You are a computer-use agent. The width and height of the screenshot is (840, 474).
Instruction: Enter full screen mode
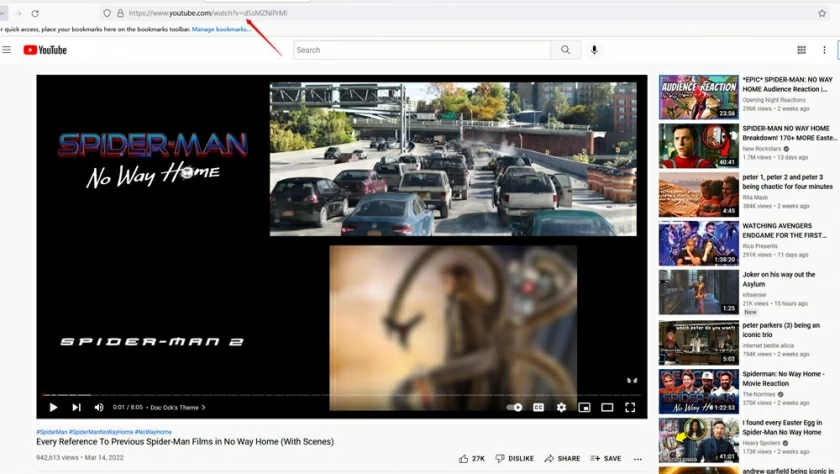coord(630,408)
